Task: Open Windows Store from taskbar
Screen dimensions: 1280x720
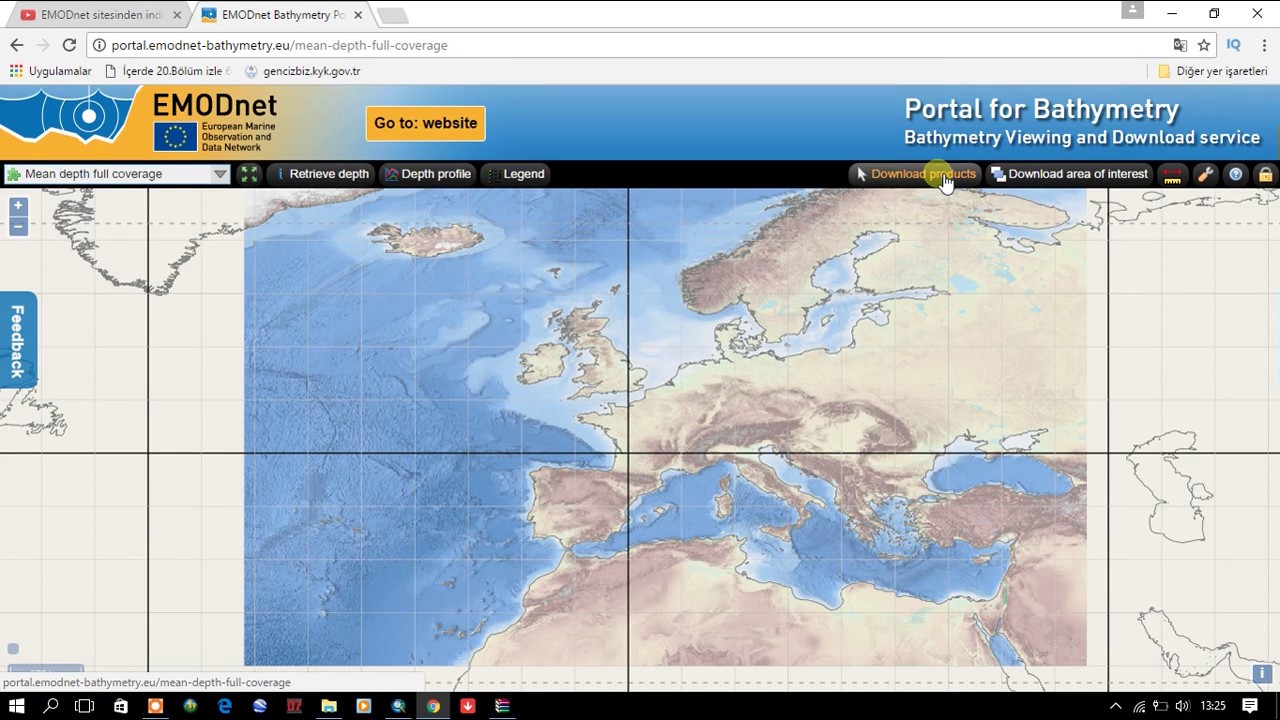Action: click(121, 706)
